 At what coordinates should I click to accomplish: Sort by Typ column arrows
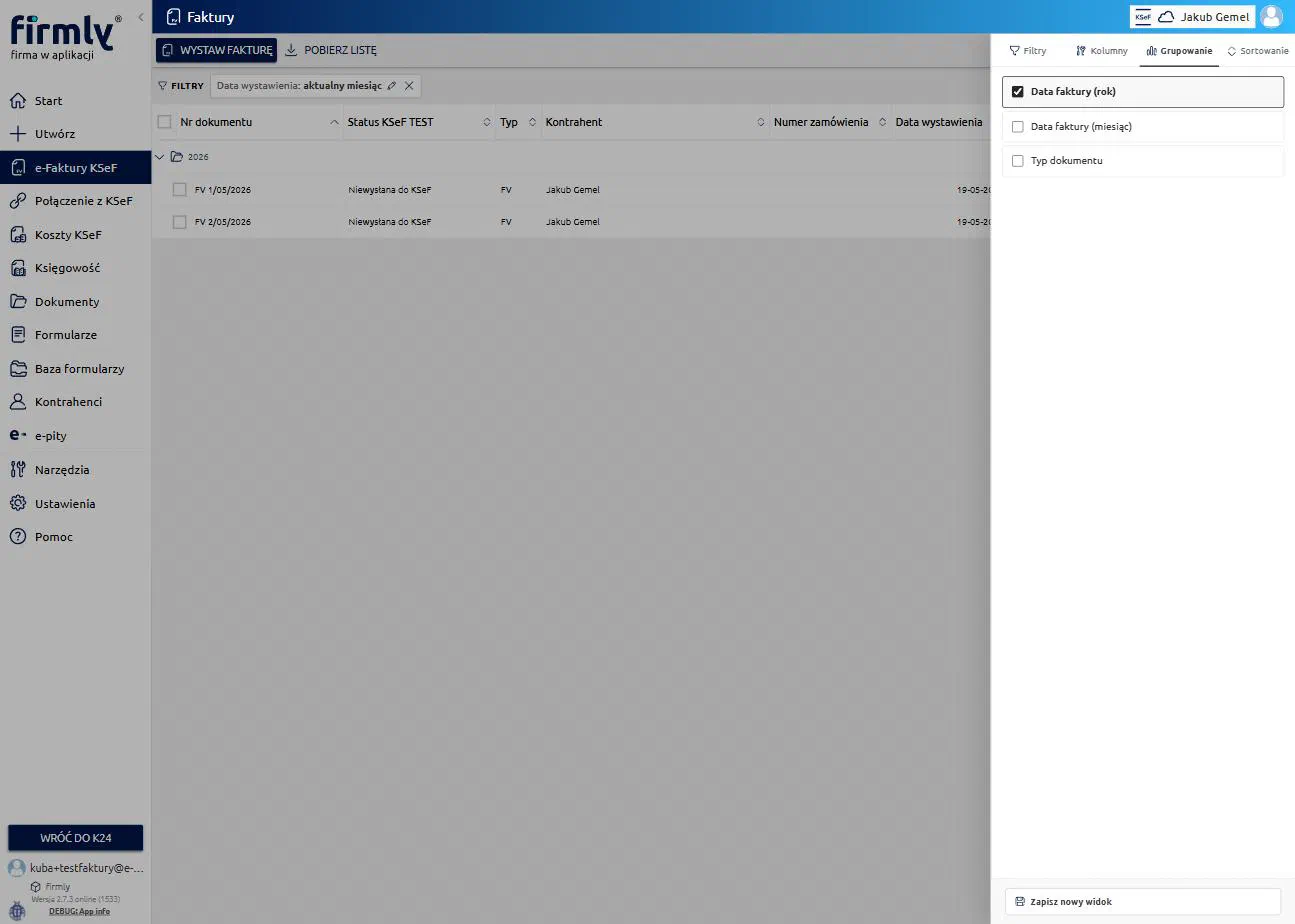(533, 122)
